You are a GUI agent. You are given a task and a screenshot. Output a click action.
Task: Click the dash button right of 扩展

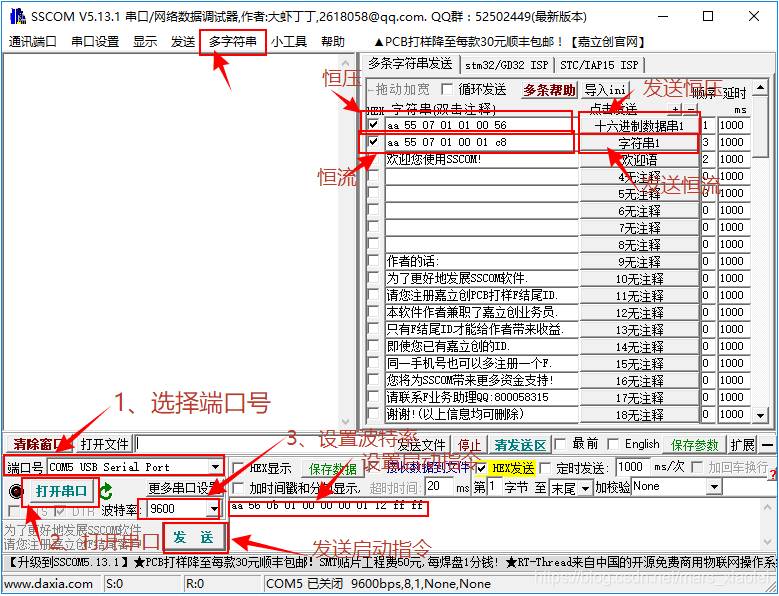point(768,445)
